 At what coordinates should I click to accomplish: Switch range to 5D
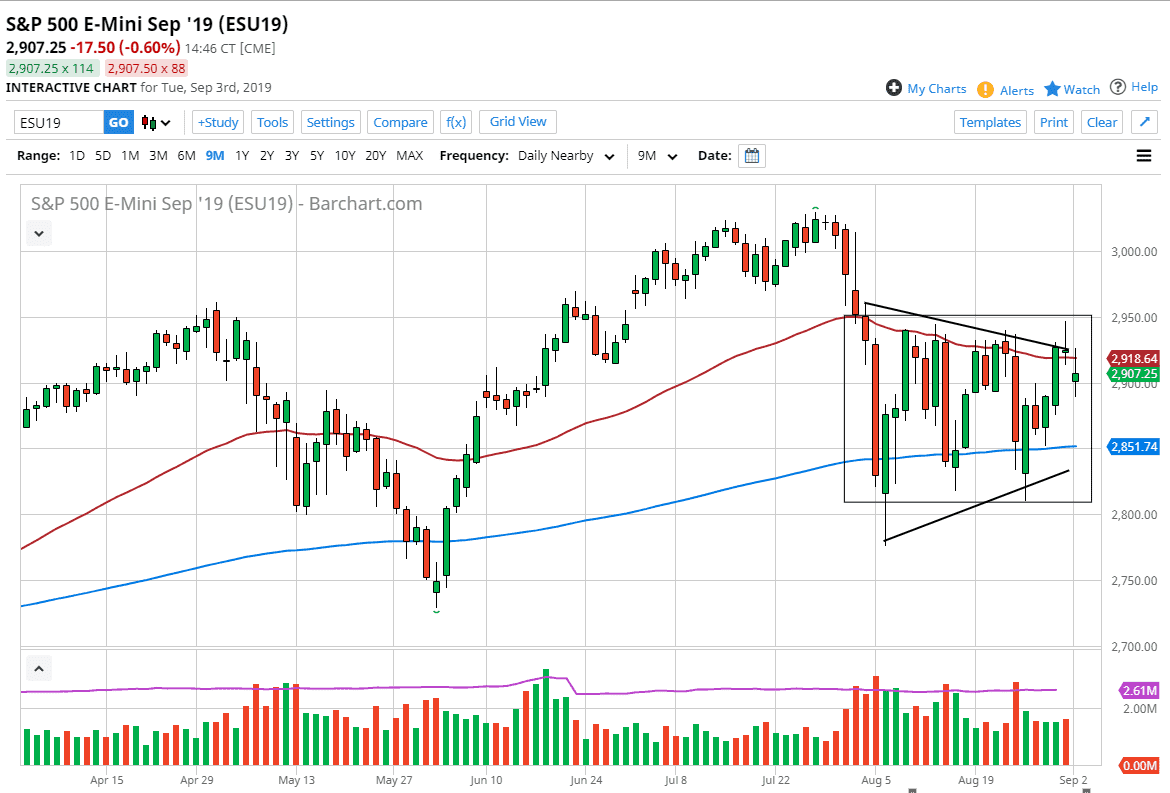point(103,156)
